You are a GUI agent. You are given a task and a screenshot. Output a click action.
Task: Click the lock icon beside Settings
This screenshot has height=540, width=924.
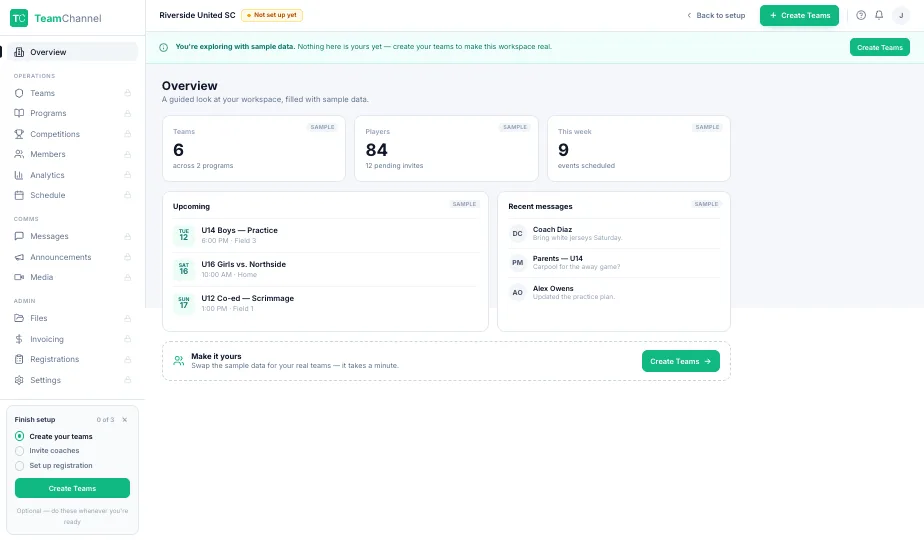pyautogui.click(x=127, y=380)
